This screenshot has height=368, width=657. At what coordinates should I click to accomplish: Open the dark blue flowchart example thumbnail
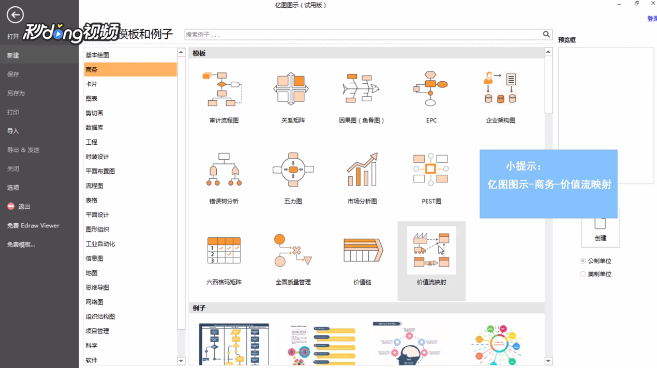pos(234,344)
